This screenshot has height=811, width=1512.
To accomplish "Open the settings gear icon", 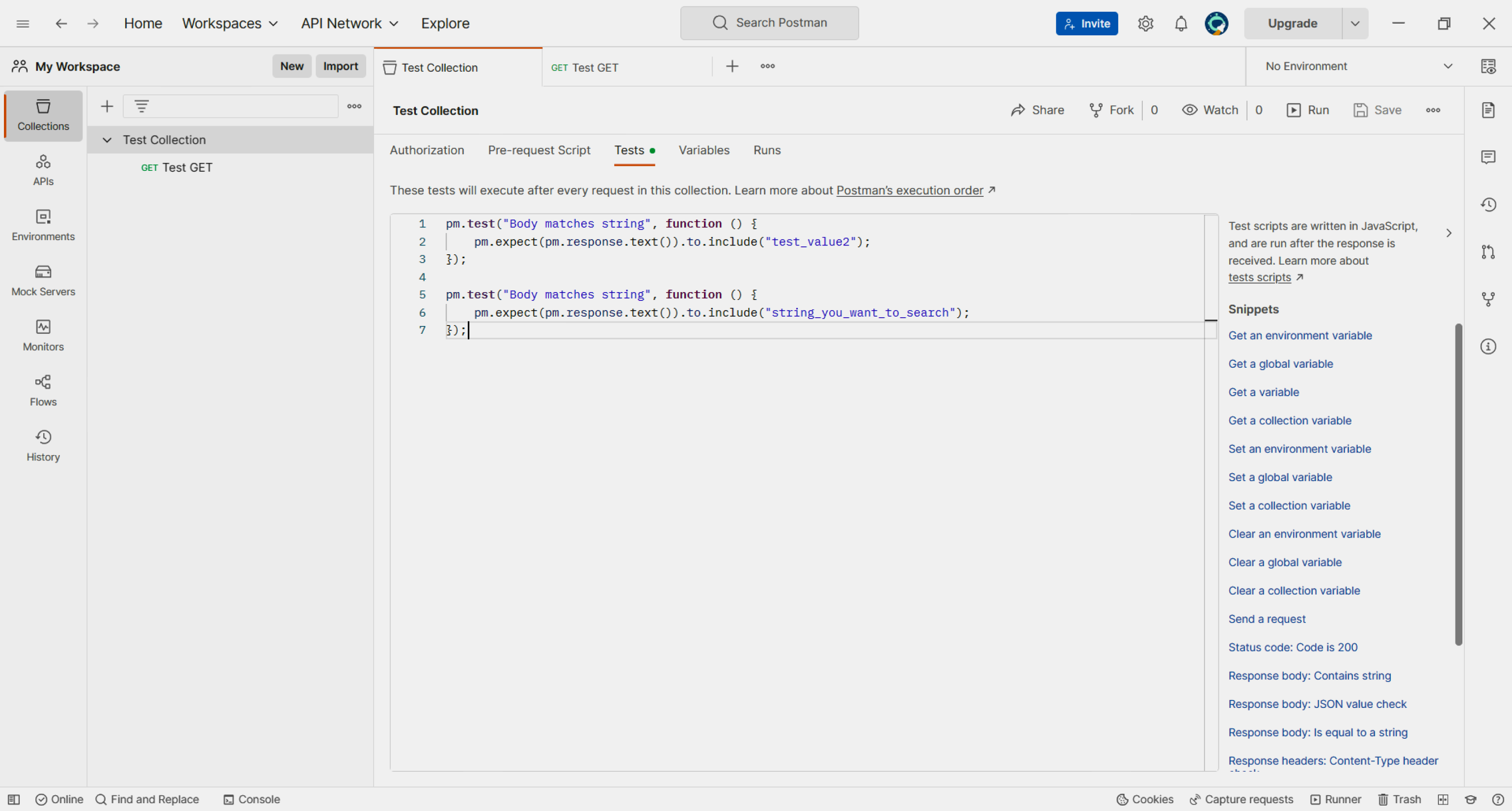I will point(1145,24).
